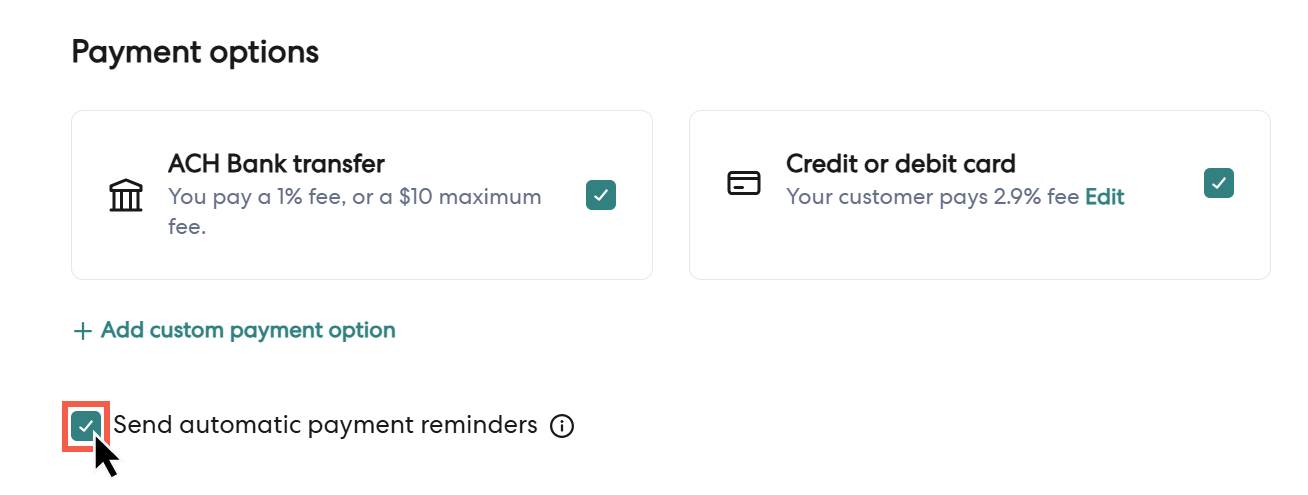Click Add custom payment option link
1308x495 pixels.
point(248,330)
